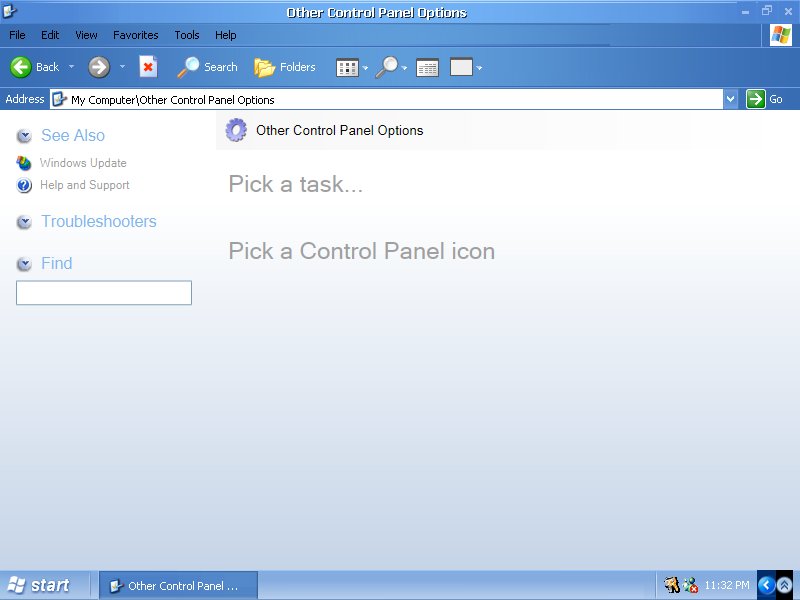Collapse the Find section
The height and width of the screenshot is (600, 800).
pyautogui.click(x=24, y=264)
